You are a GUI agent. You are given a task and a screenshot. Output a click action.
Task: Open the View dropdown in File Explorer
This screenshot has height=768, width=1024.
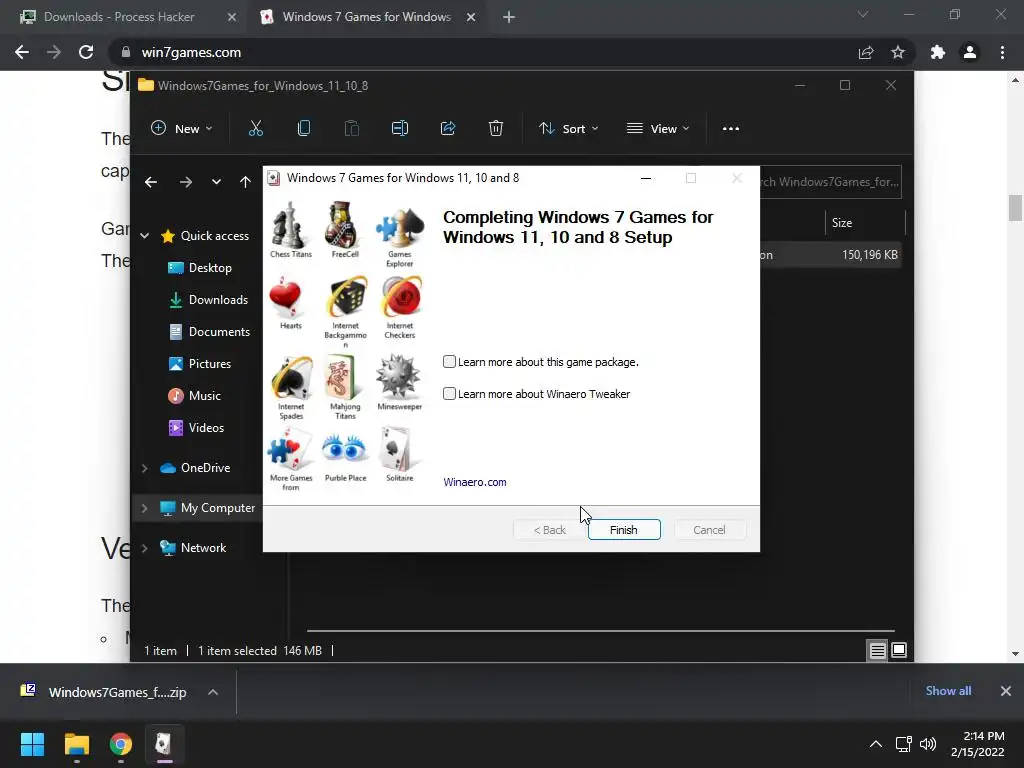(x=658, y=129)
